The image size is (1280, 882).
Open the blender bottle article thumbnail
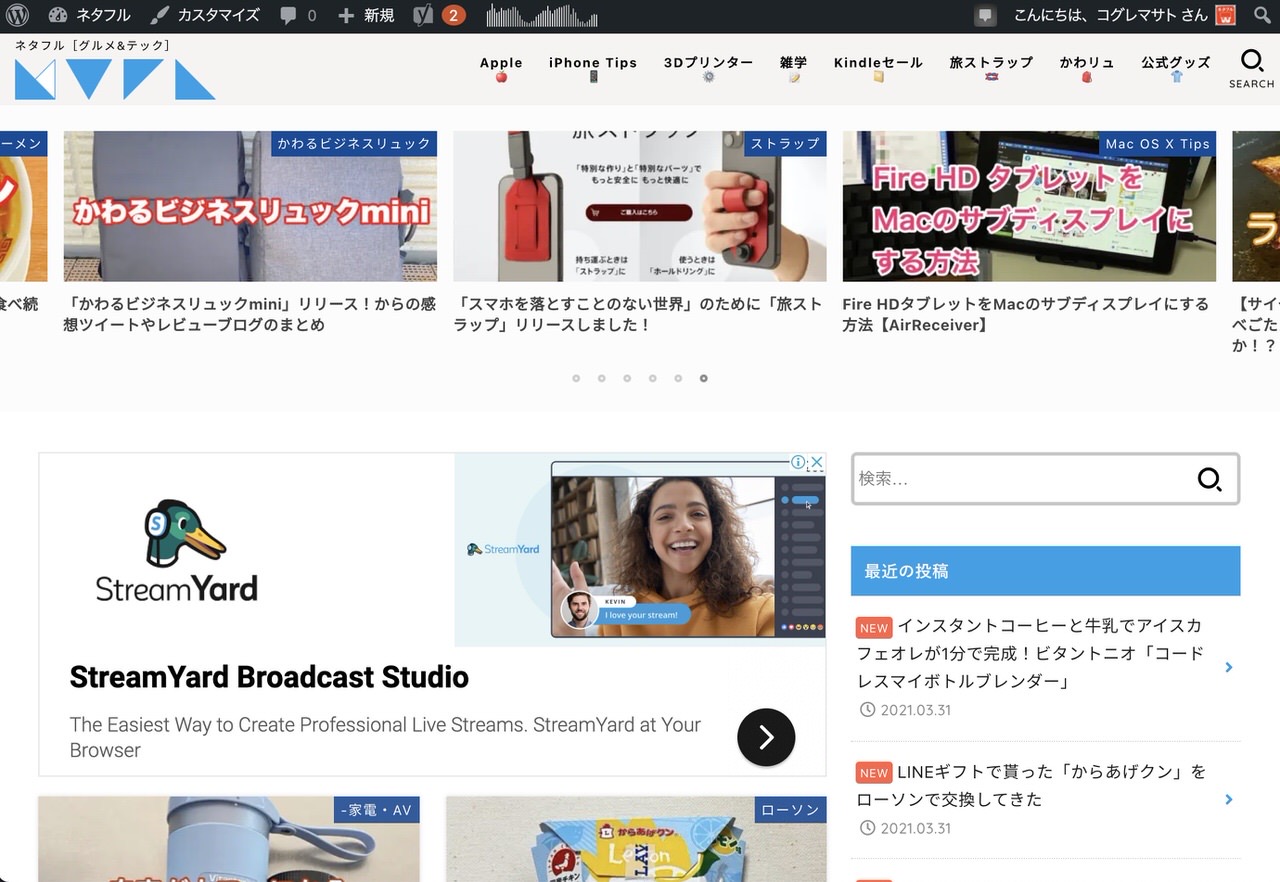pos(229,839)
